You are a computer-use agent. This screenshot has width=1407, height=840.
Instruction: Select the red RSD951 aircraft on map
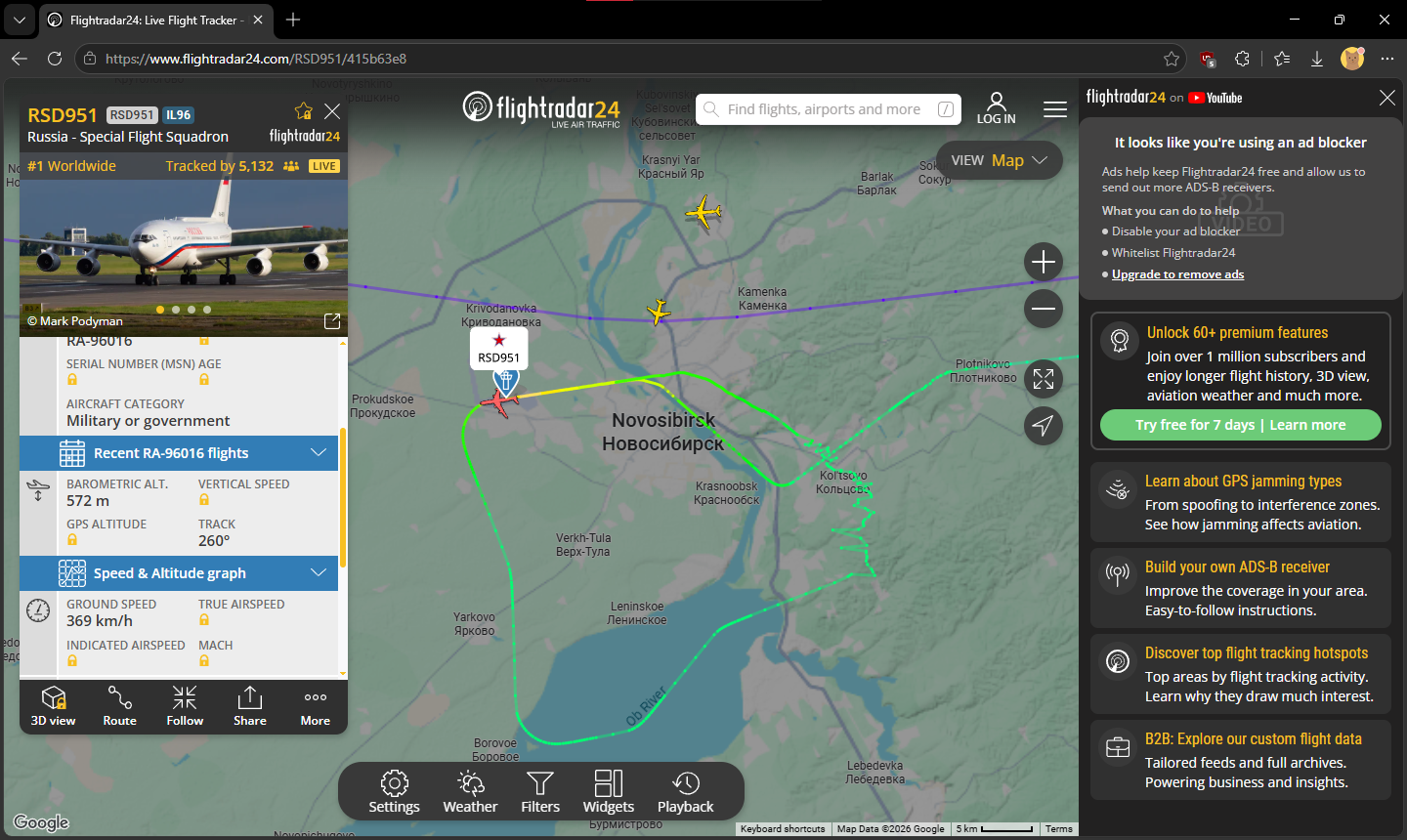pyautogui.click(x=500, y=399)
